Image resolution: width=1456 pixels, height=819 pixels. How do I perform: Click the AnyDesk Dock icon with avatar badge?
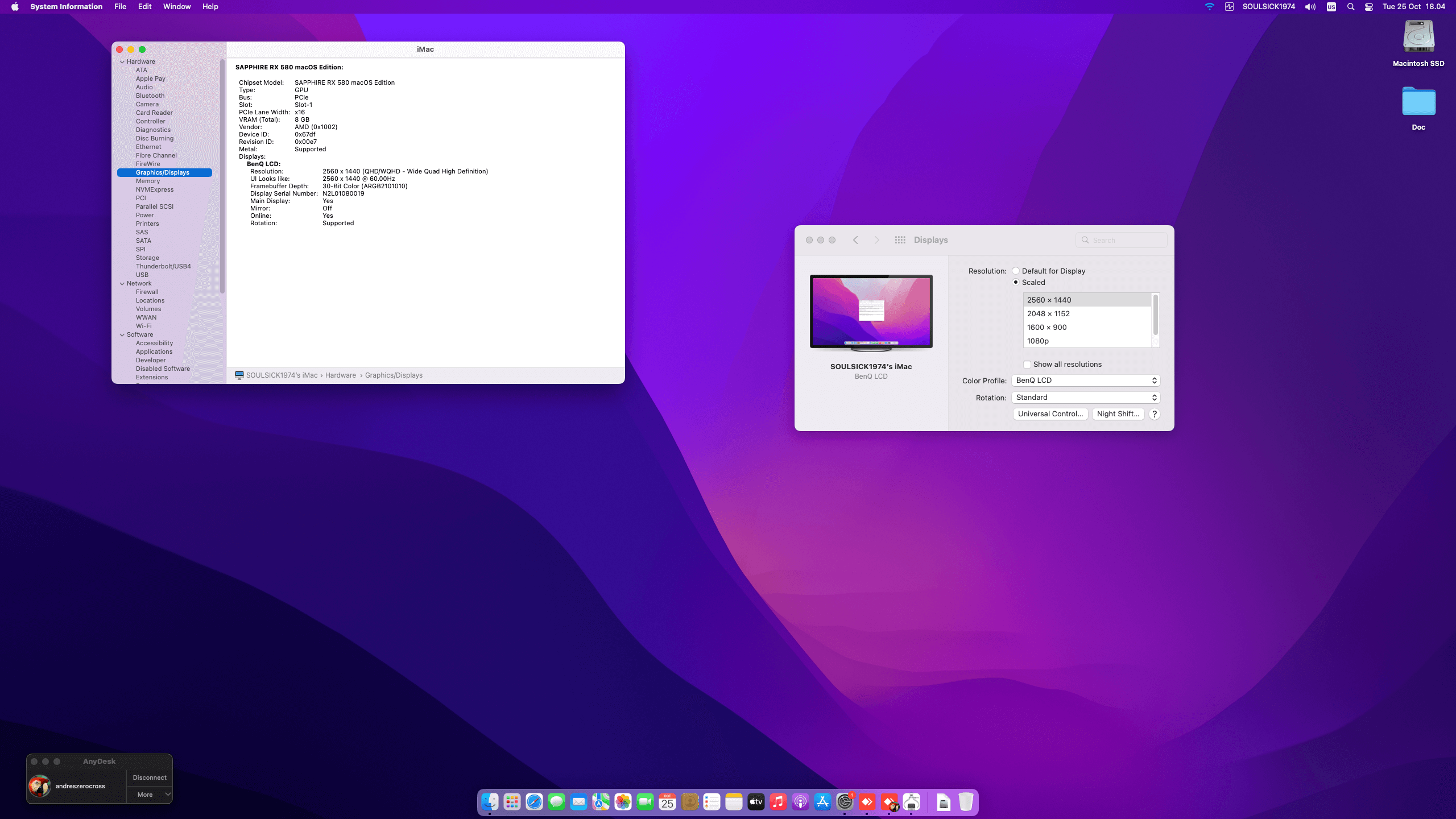pos(889,802)
